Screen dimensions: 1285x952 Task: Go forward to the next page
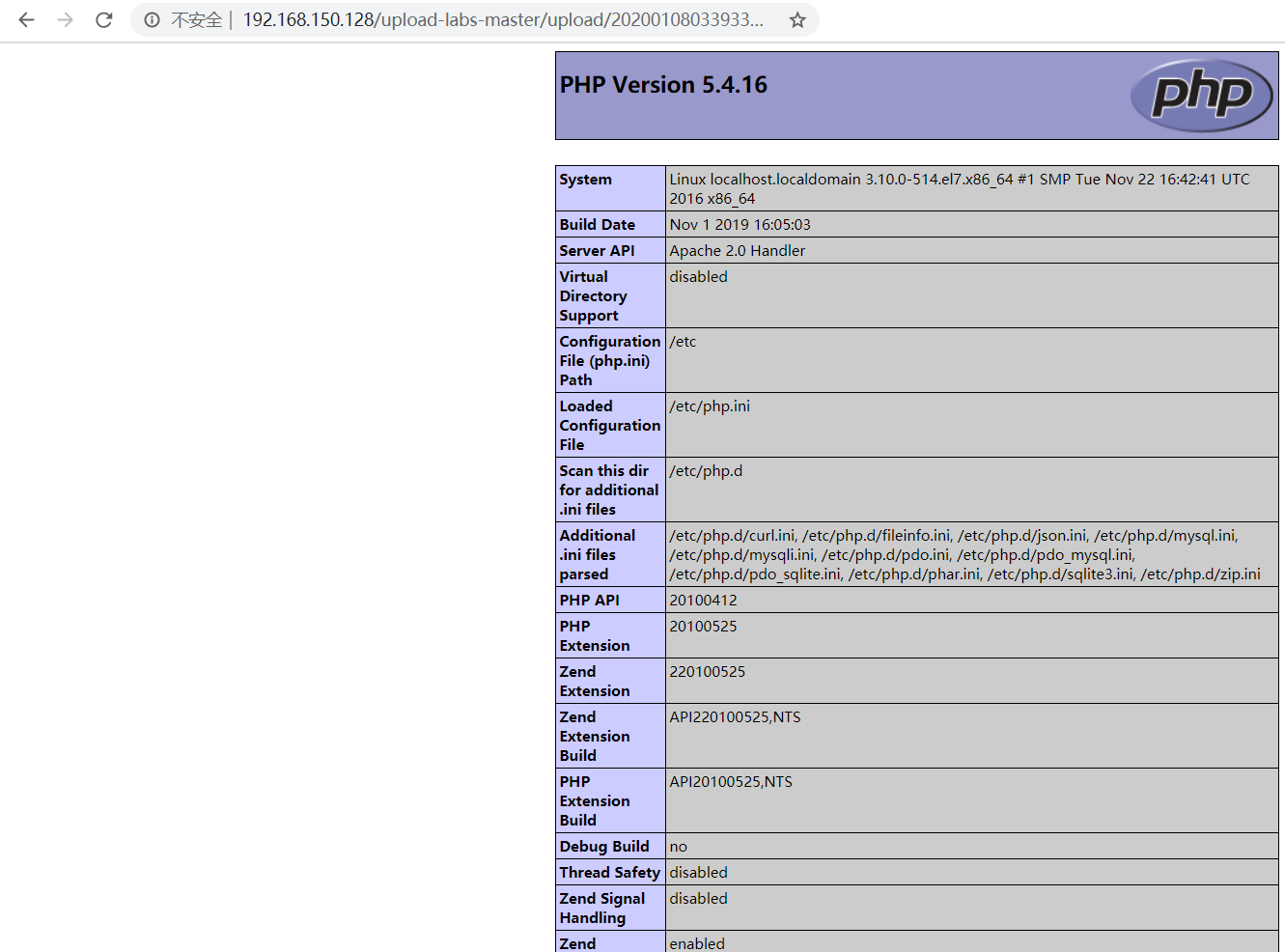(x=65, y=19)
